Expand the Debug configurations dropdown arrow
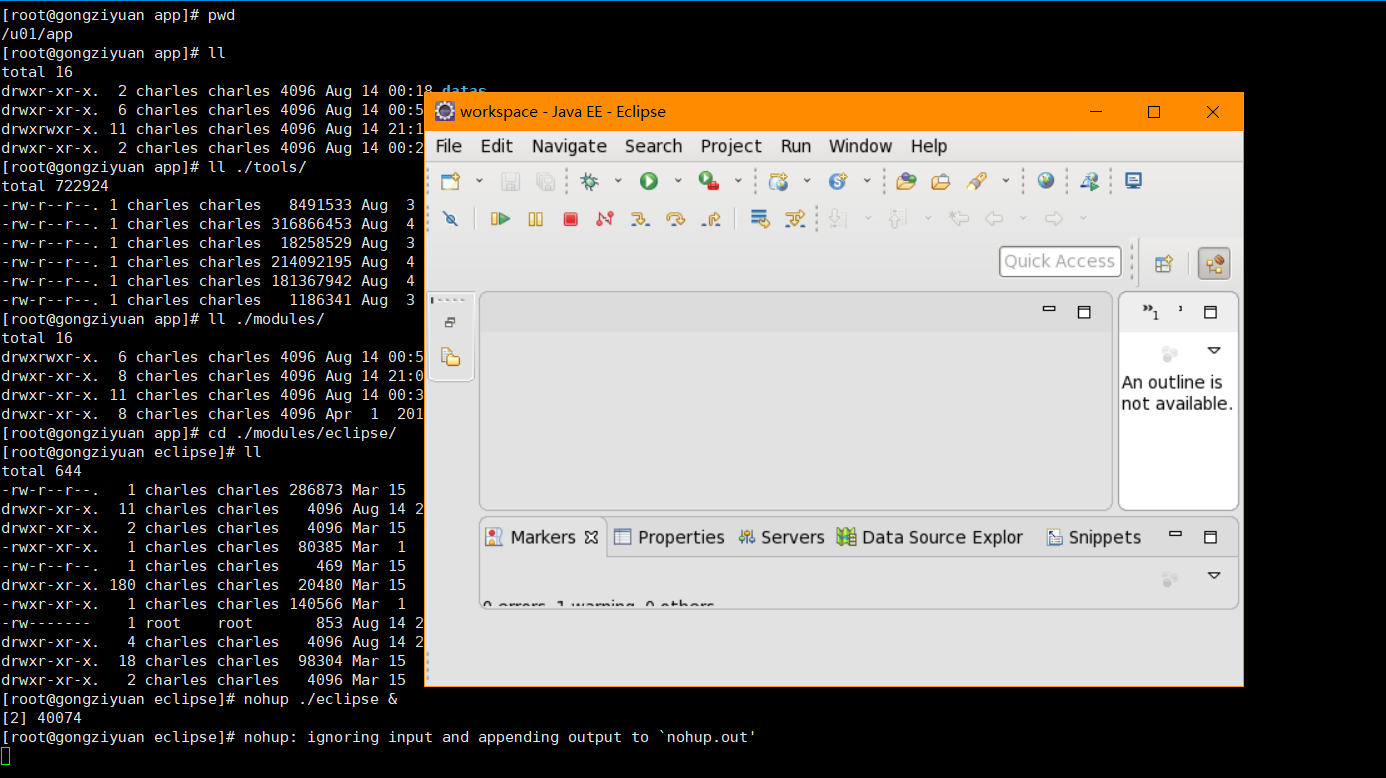This screenshot has height=778, width=1386. tap(618, 181)
